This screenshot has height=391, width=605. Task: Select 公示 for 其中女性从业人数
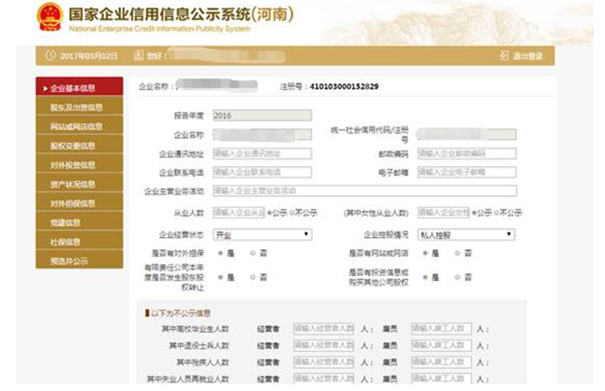pos(474,213)
